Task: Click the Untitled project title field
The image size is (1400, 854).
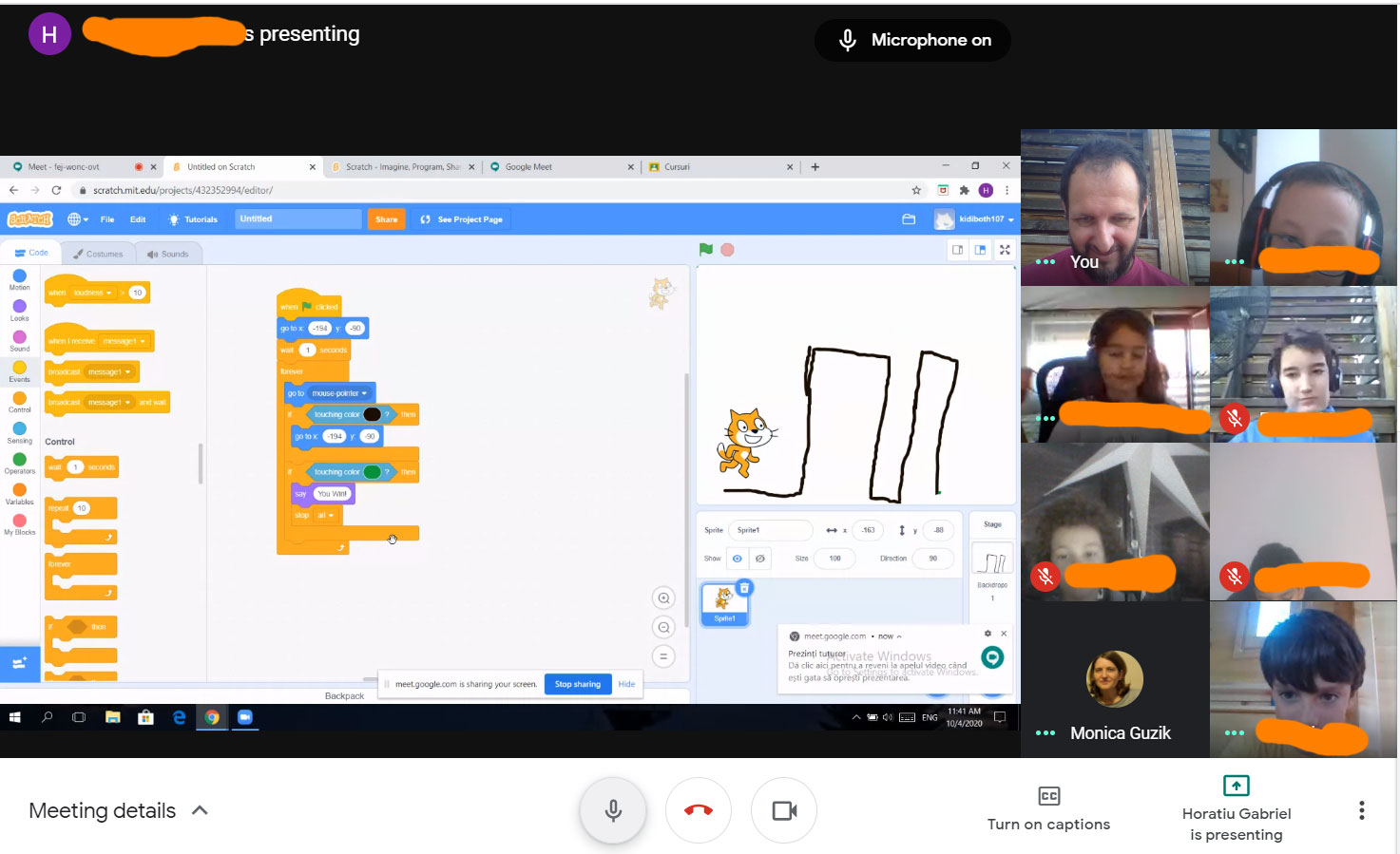Action: (297, 219)
